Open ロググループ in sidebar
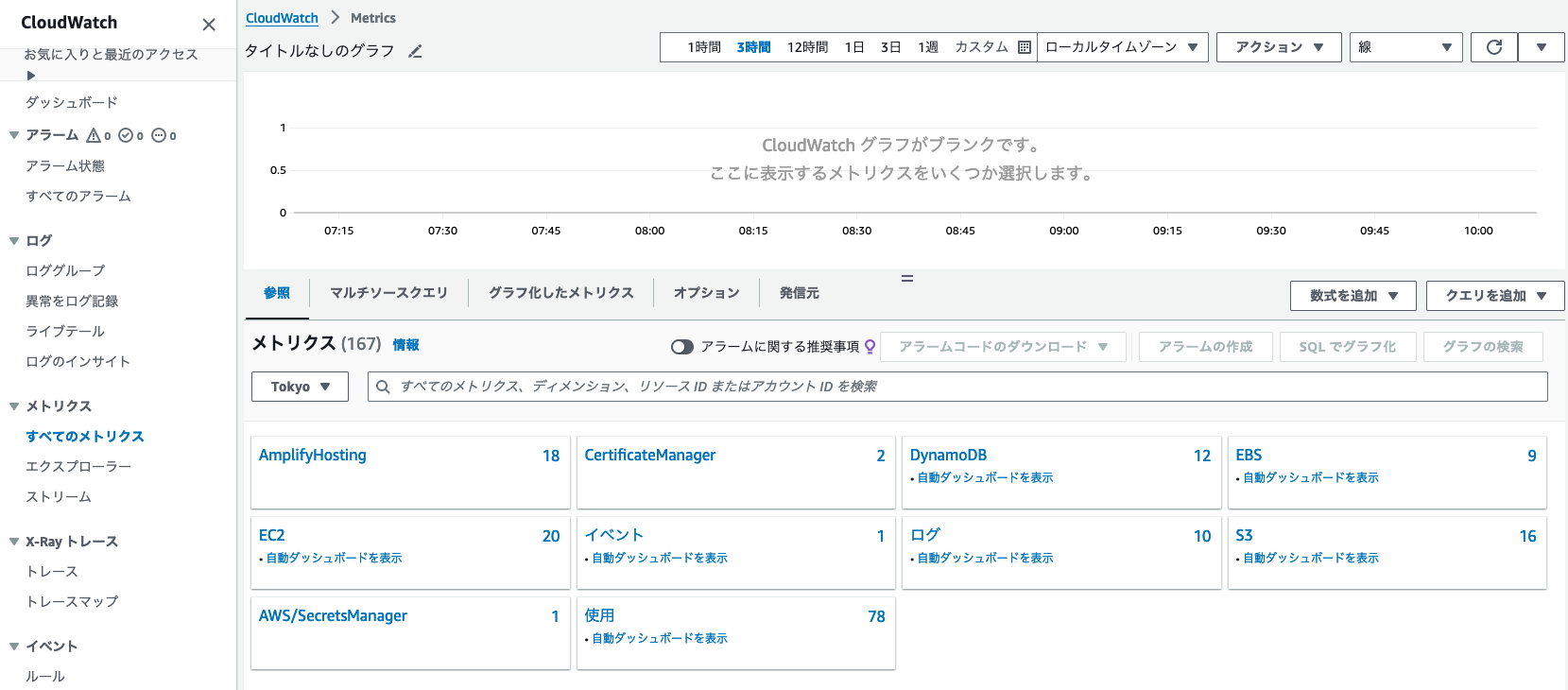The height and width of the screenshot is (690, 1568). 65,271
